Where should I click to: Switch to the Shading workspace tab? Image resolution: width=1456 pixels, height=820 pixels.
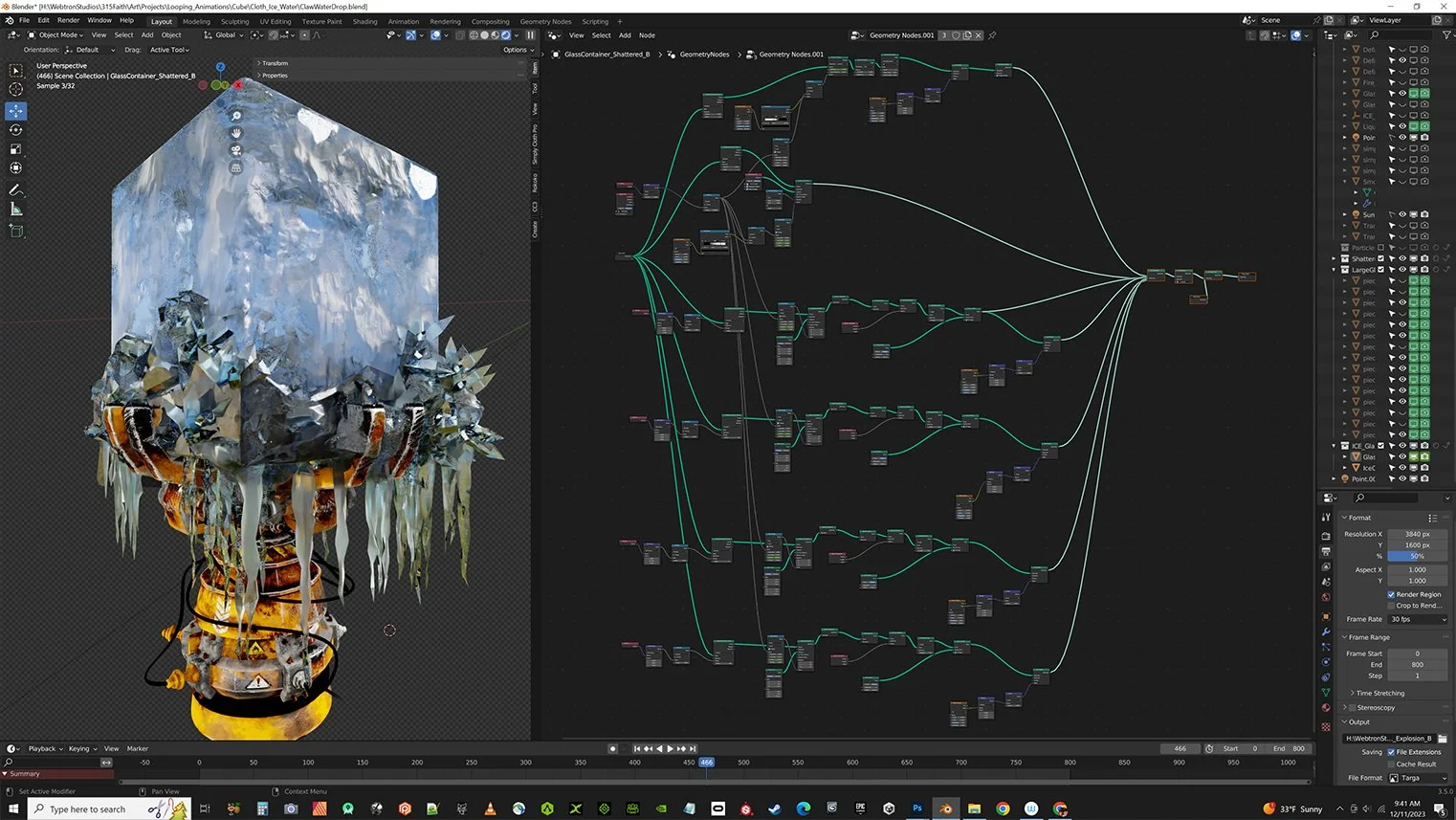364,21
